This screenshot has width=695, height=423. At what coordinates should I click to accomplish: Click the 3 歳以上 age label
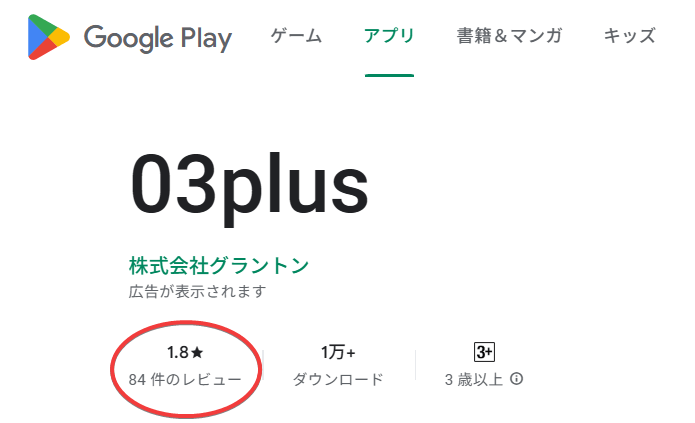pyautogui.click(x=476, y=380)
